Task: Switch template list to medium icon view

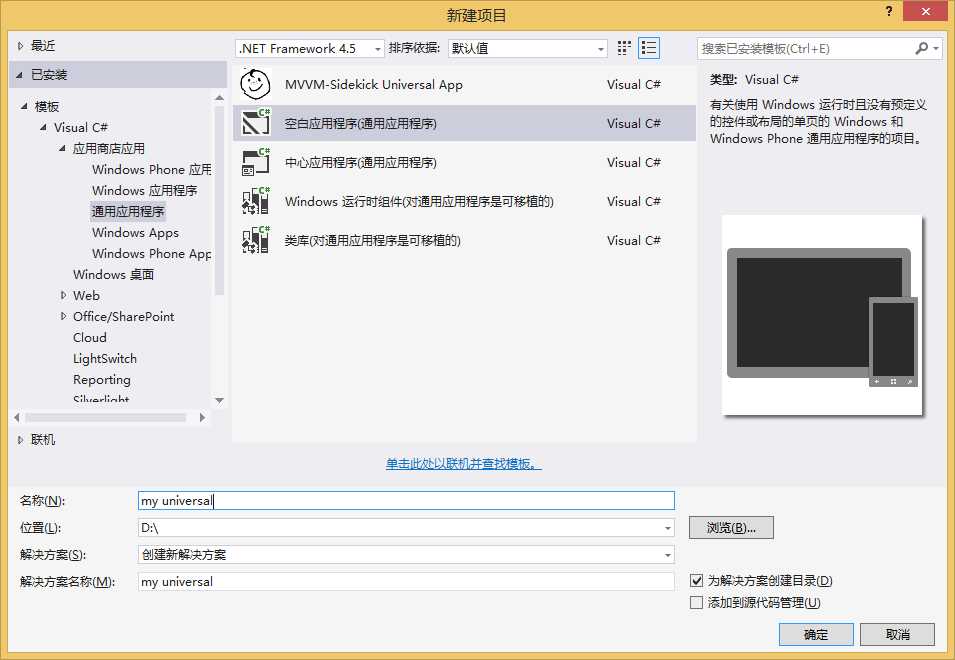Action: pyautogui.click(x=623, y=47)
